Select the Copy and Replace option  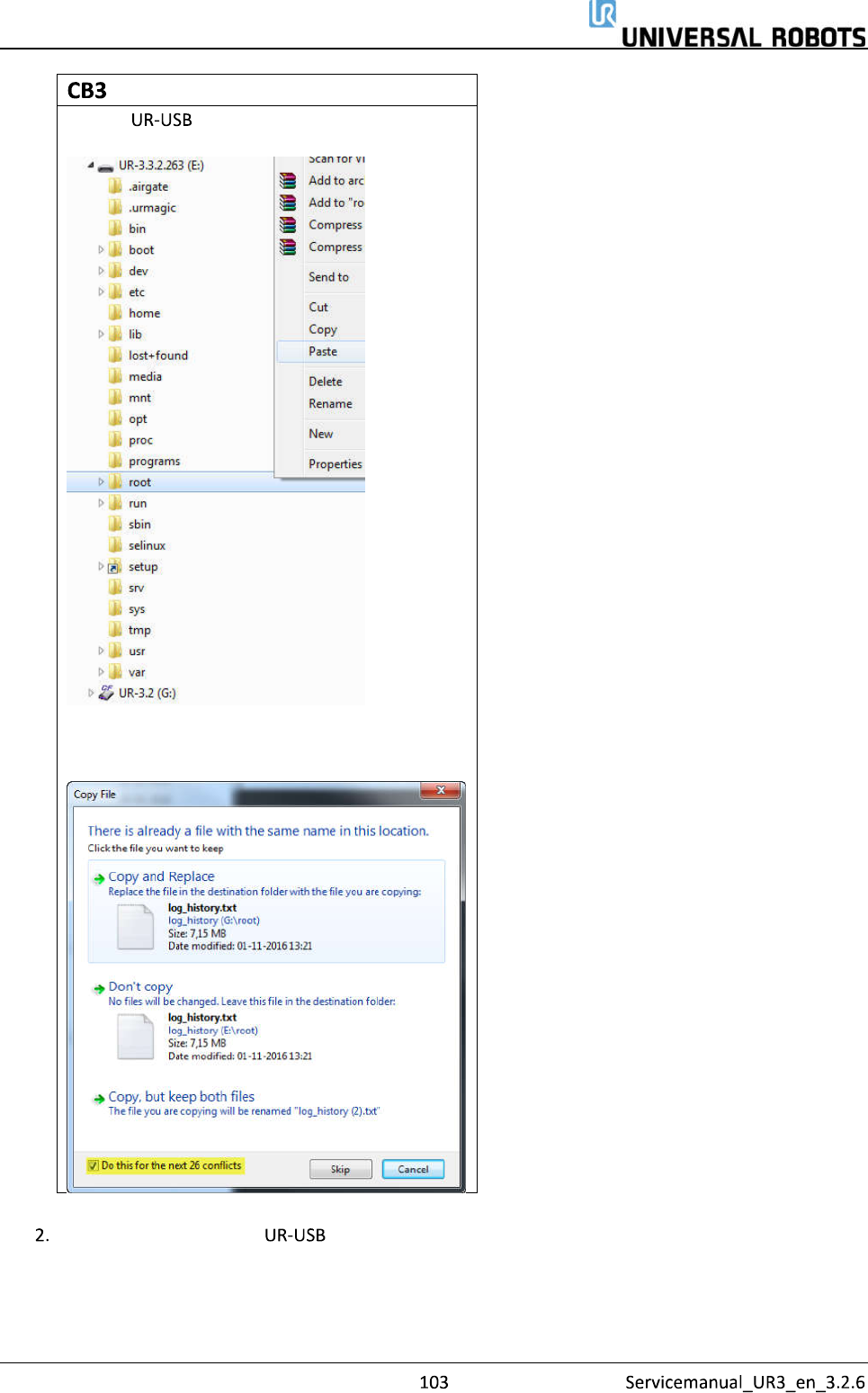266,912
